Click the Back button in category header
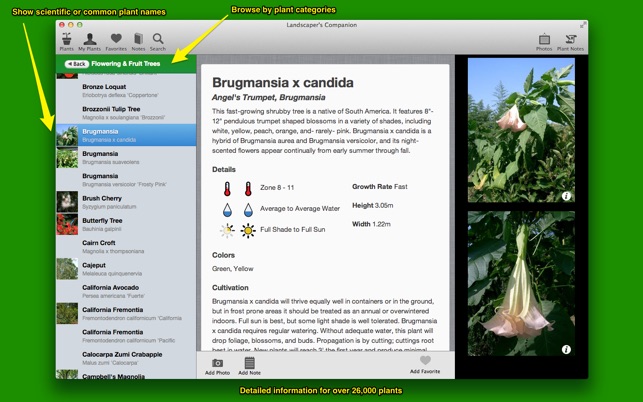Viewport: 643px width, 402px height. tap(77, 64)
